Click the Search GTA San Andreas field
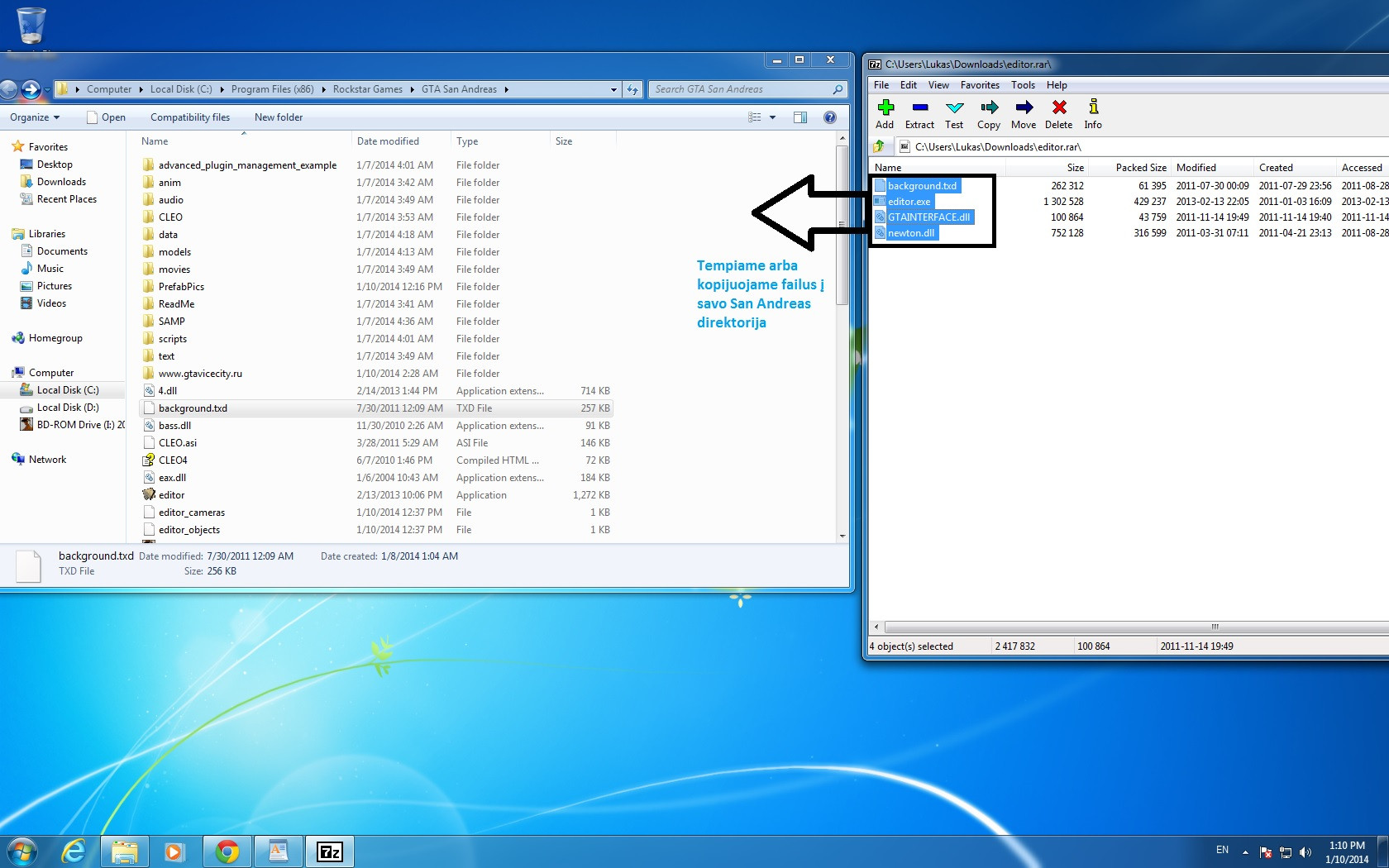Screen dimensions: 1389x868 click(x=747, y=89)
